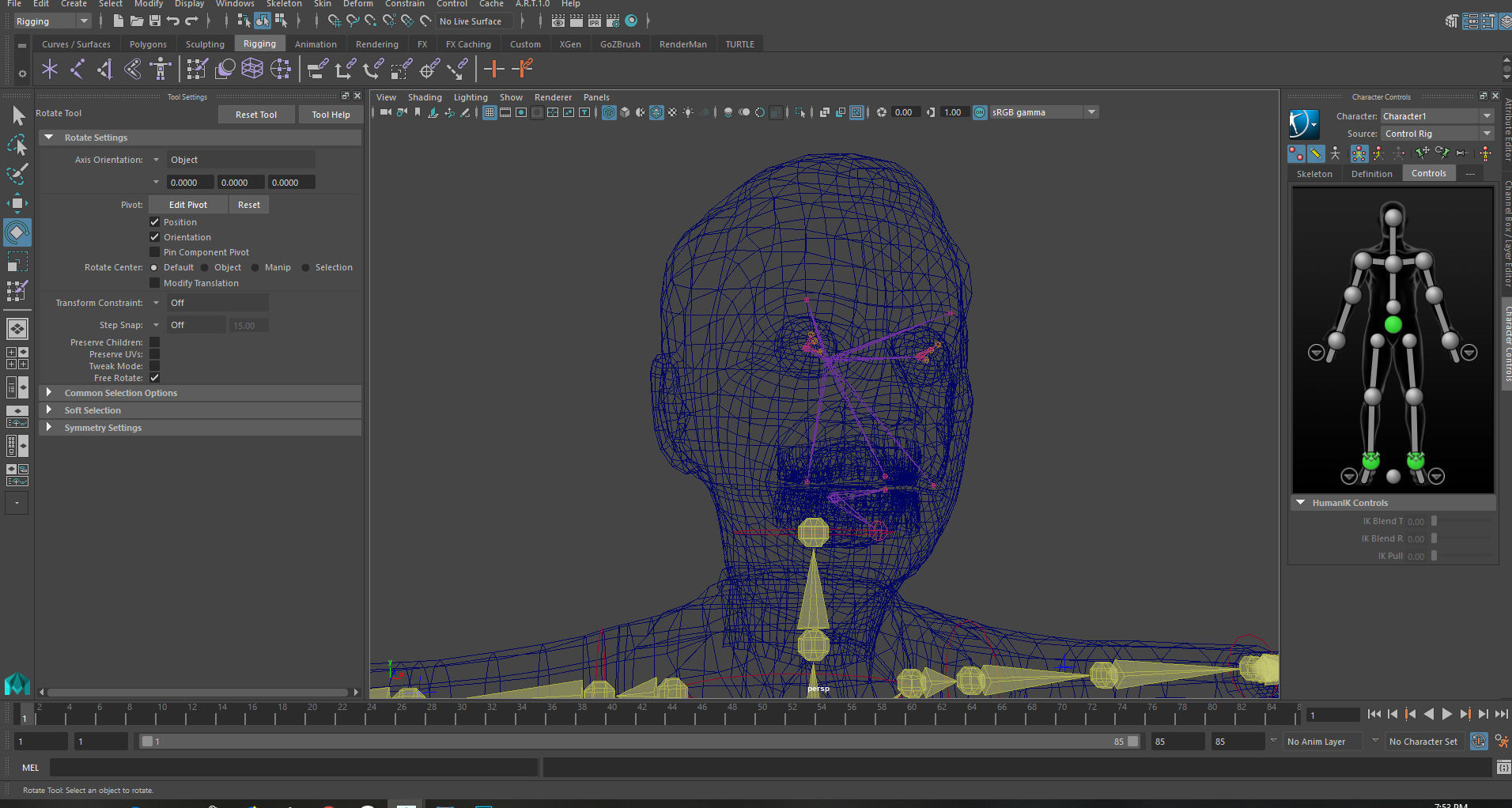Screen dimensions: 1512x808
Task: Click the Open Scene folder icon
Action: point(136,21)
